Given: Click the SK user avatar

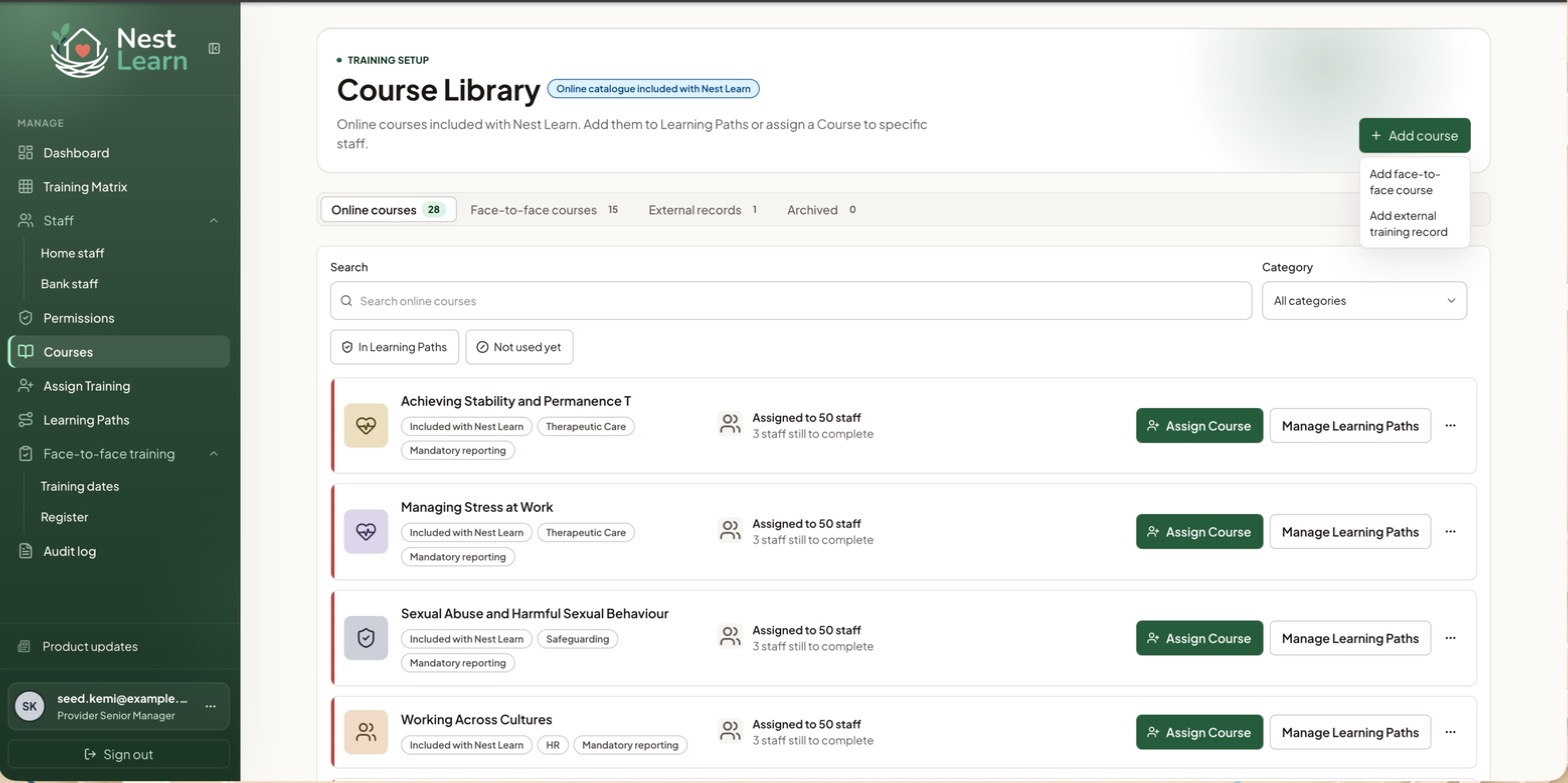Looking at the screenshot, I should tap(30, 706).
